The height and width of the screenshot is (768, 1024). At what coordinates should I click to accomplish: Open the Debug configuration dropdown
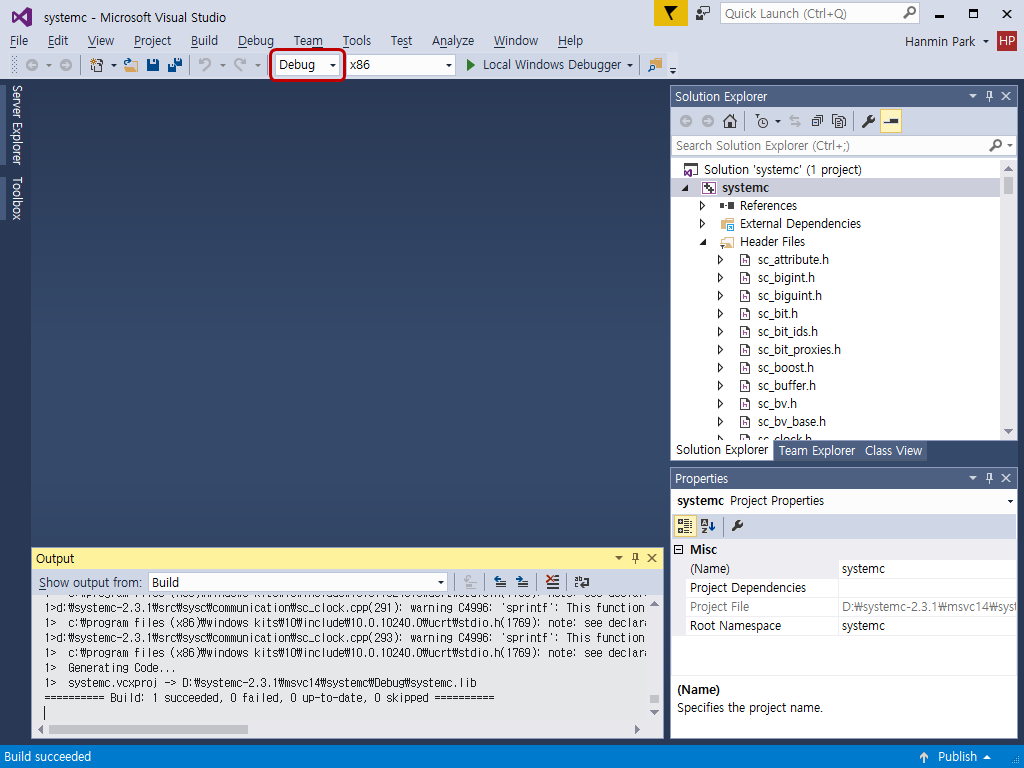331,64
